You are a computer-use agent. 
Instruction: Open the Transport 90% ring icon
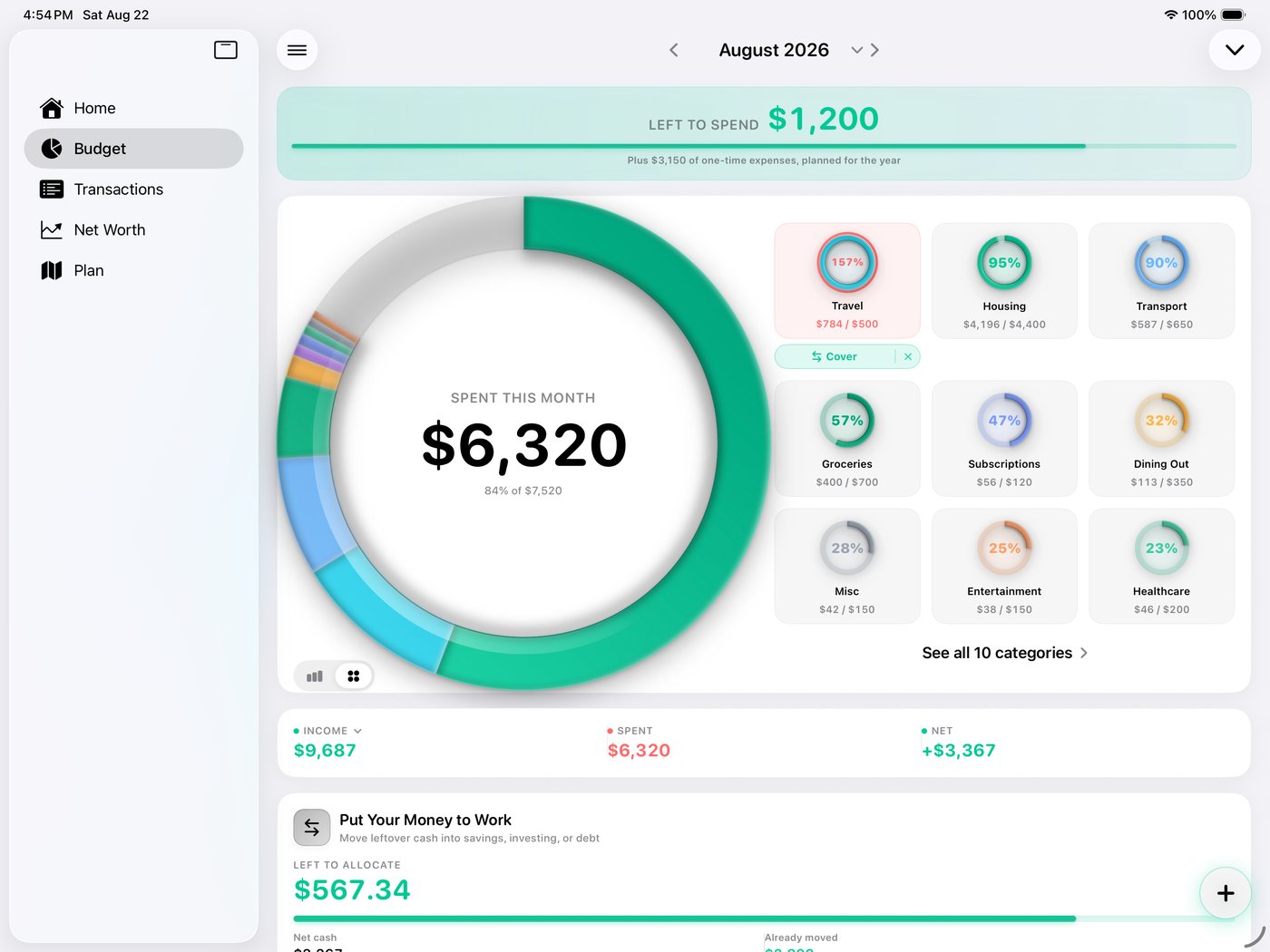[x=1161, y=263]
